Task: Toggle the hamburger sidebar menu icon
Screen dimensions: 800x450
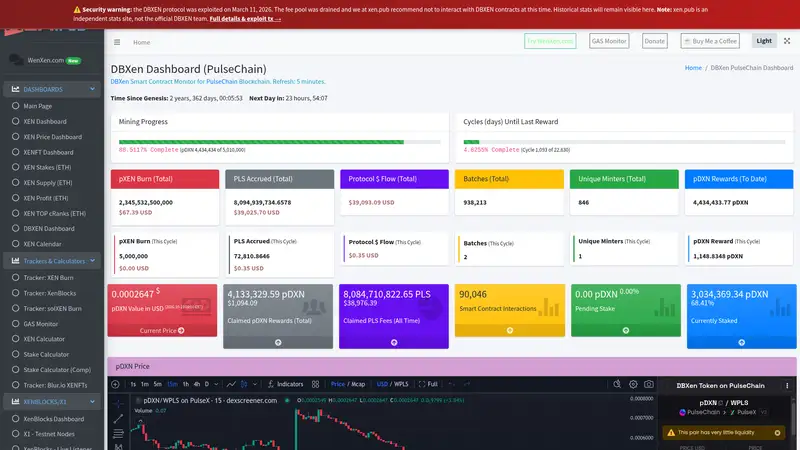Action: point(117,42)
